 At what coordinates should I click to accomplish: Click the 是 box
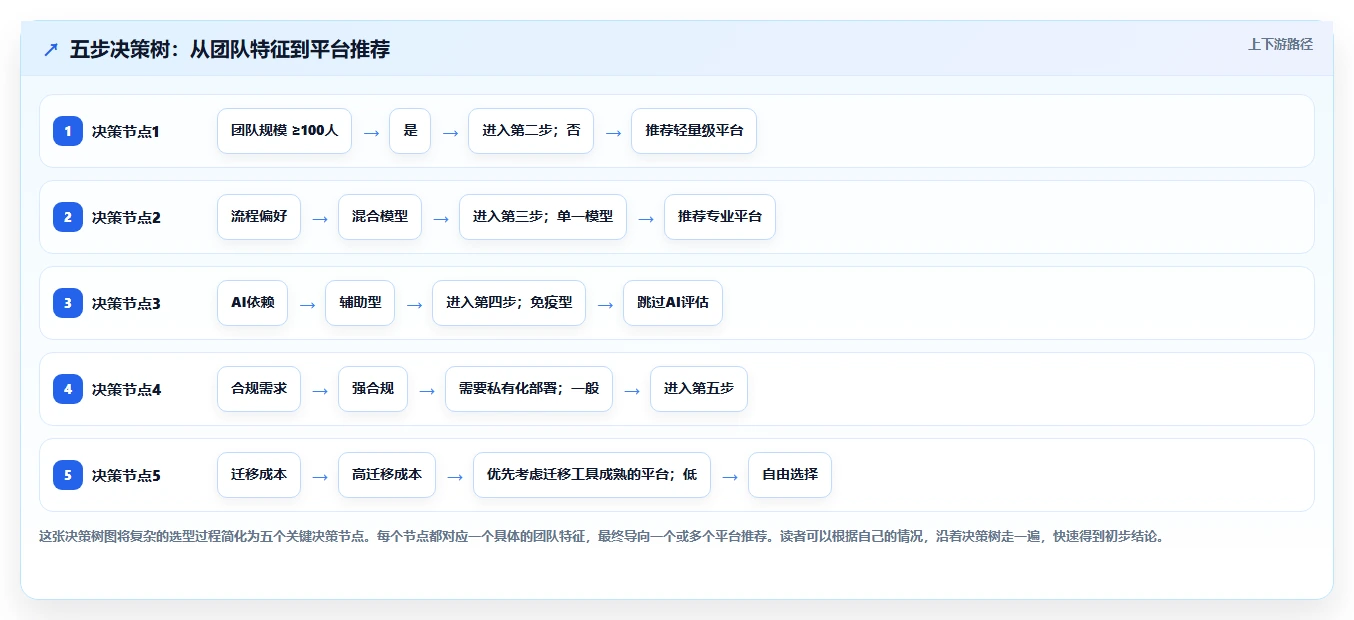coord(410,131)
